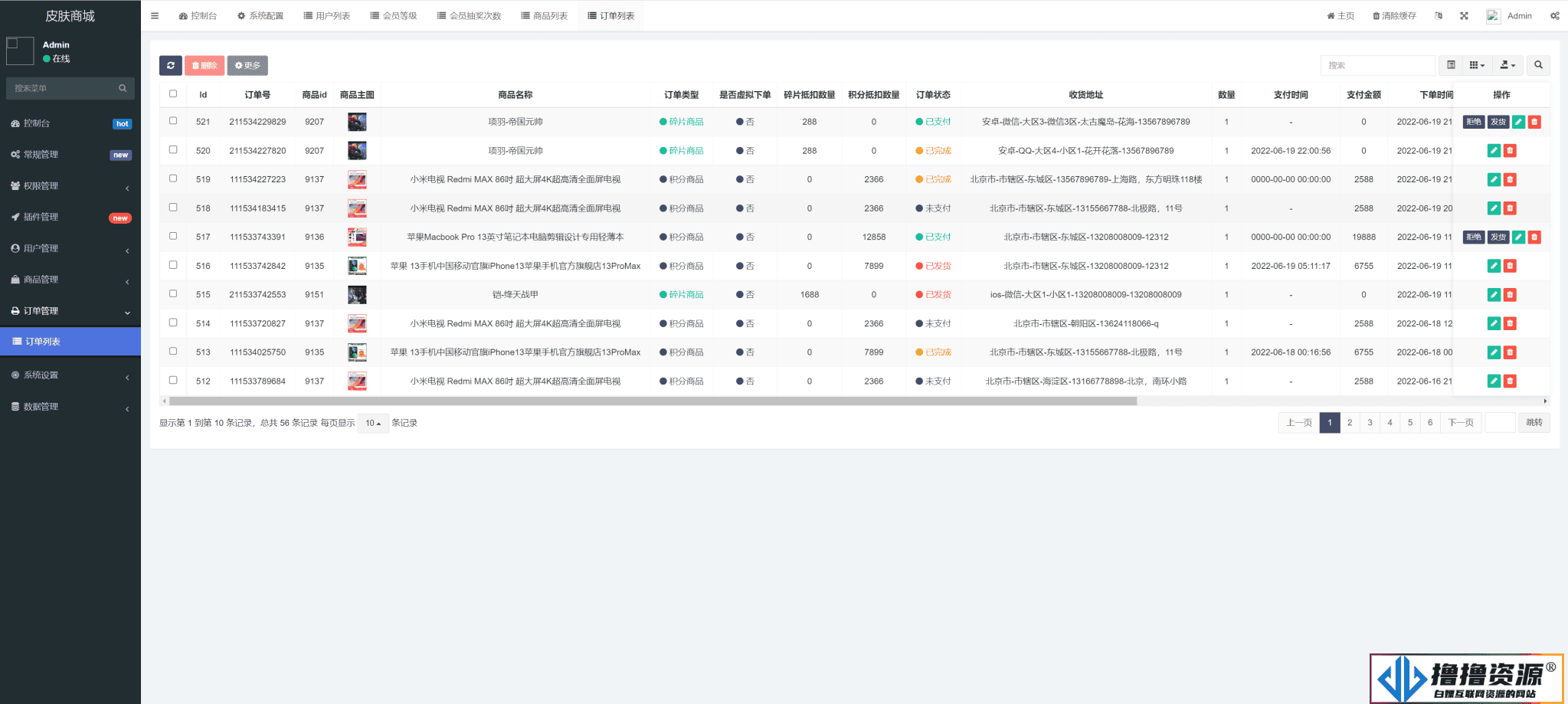The width and height of the screenshot is (1568, 704).
Task: Edit order 517 using the pencil icon
Action: click(1518, 237)
